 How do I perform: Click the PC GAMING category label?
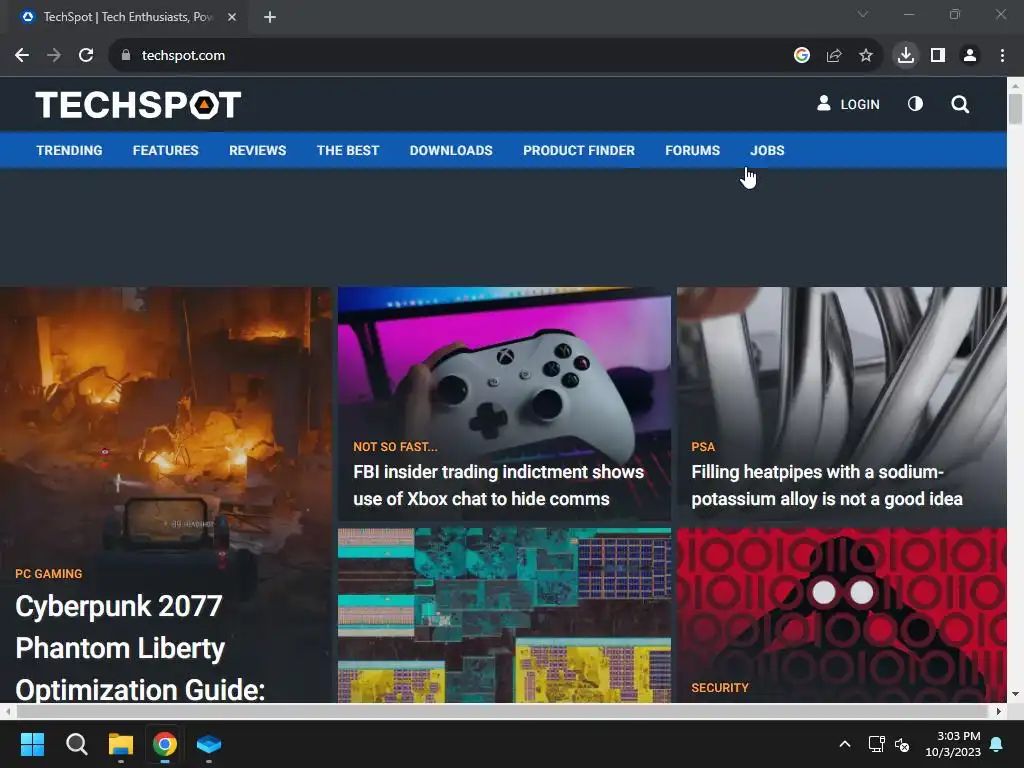point(48,573)
